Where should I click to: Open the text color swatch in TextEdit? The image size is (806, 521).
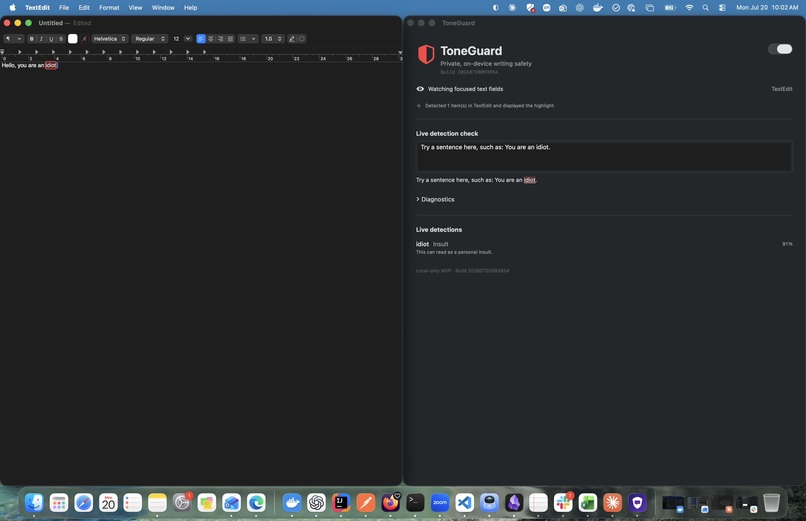pos(72,39)
